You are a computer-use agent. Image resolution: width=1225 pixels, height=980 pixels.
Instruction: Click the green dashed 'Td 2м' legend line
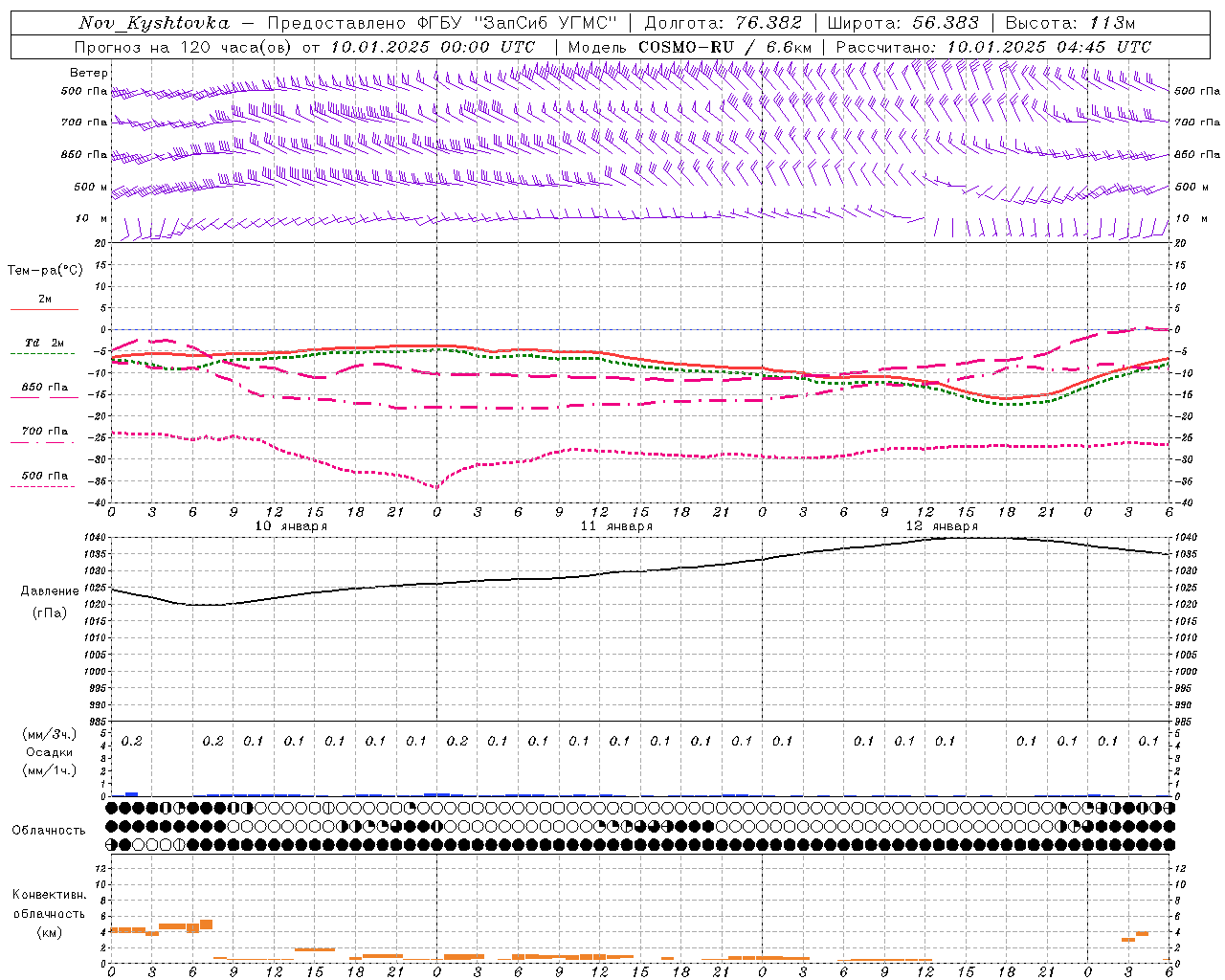tap(44, 353)
